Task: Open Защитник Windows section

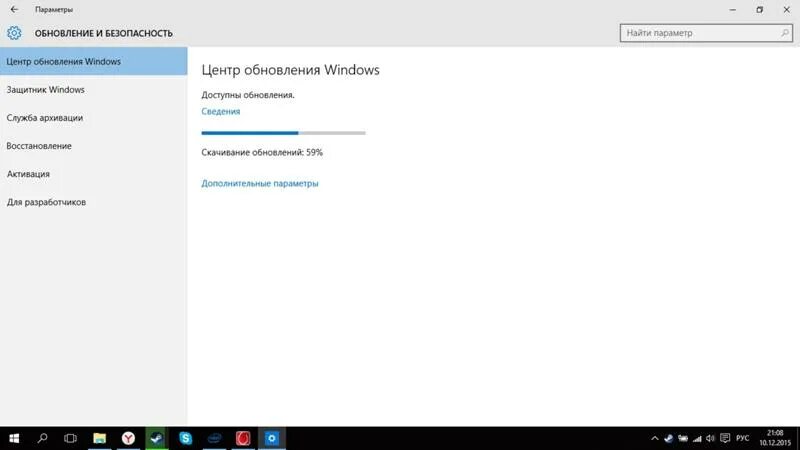Action: [x=93, y=89]
